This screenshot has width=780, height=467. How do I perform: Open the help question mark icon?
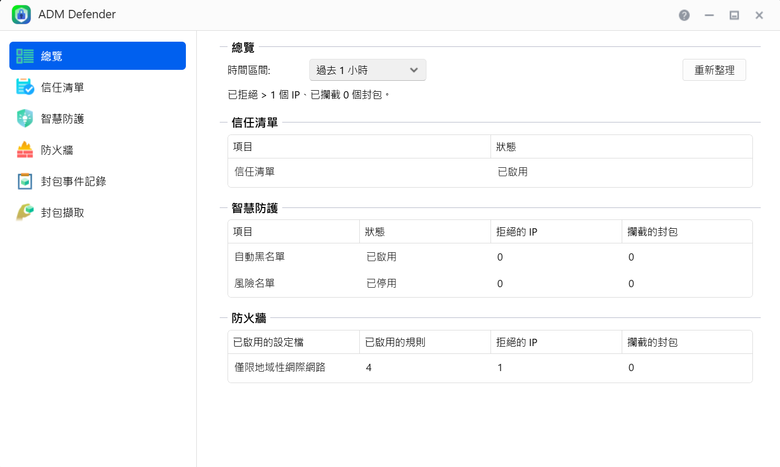(x=684, y=15)
